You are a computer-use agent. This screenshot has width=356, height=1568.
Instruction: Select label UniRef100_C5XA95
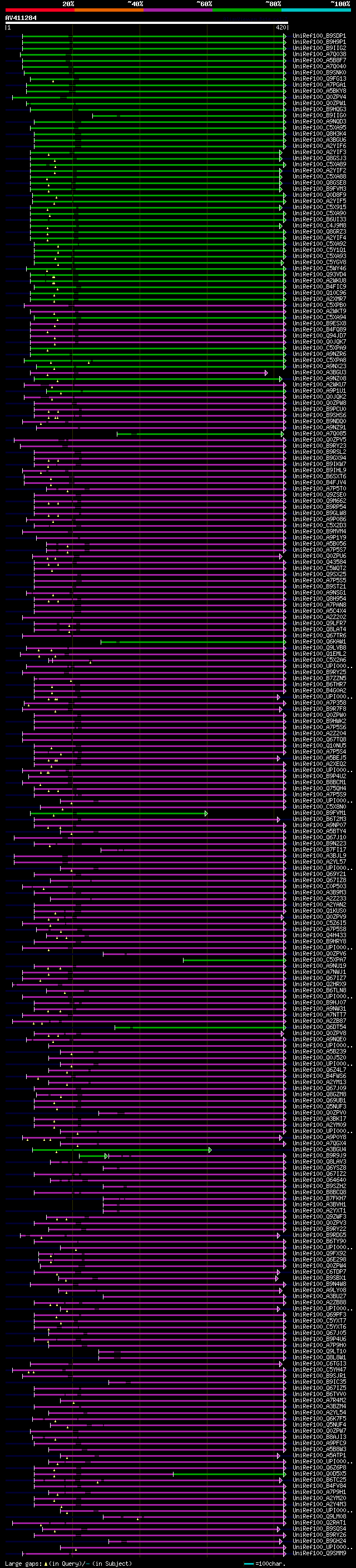(319, 128)
